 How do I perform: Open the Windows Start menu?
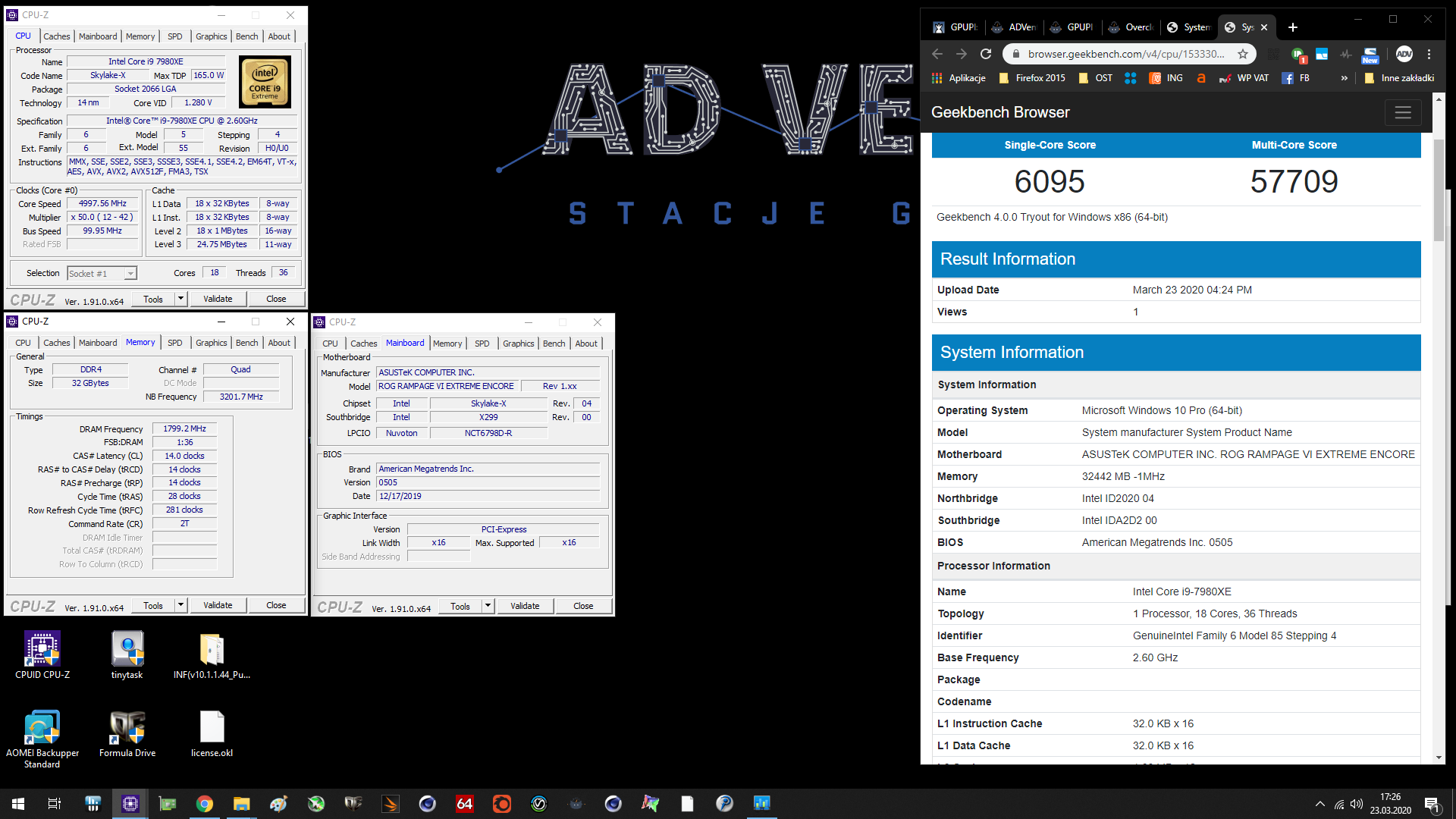[x=18, y=804]
